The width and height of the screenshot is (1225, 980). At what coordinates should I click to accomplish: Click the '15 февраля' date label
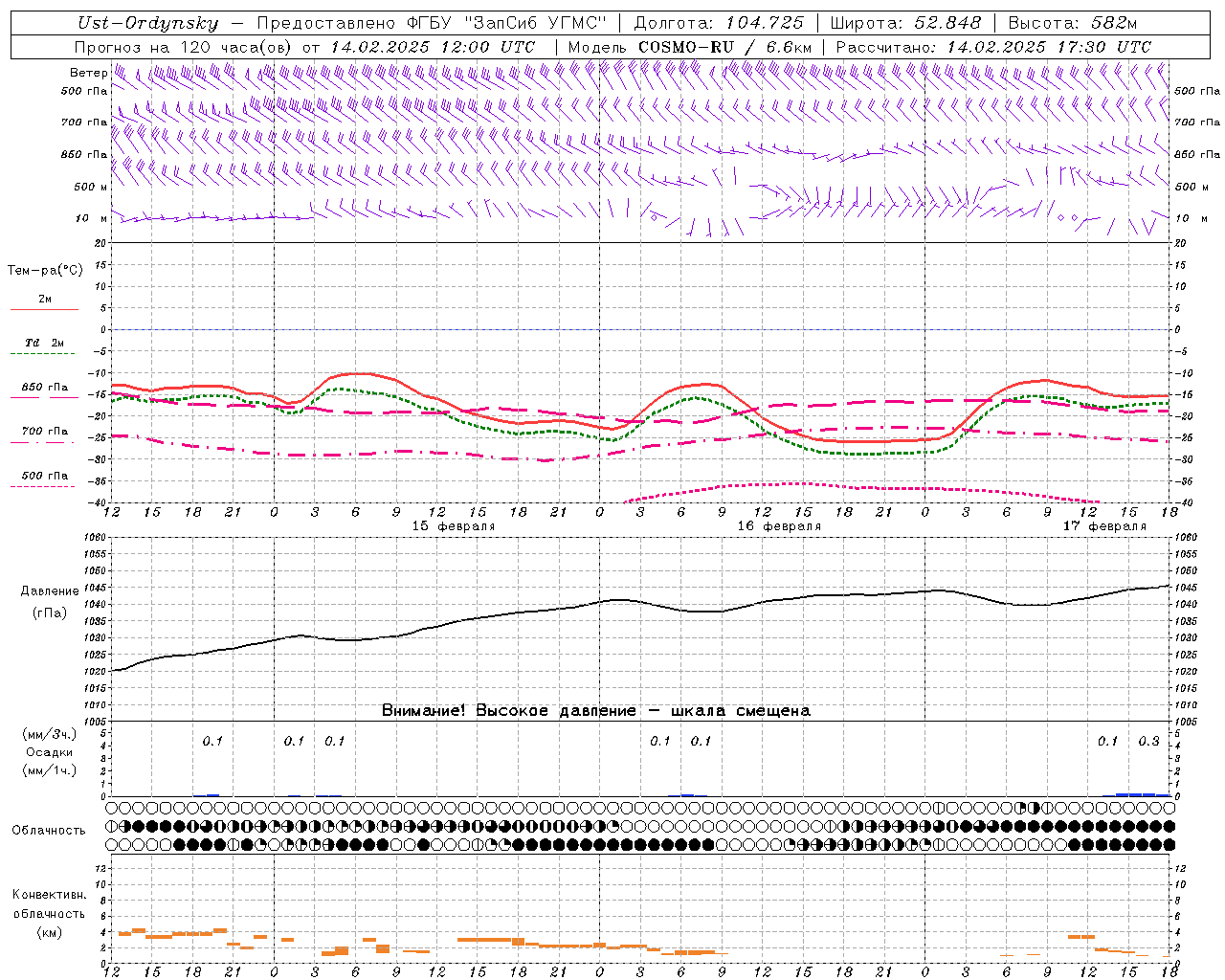pyautogui.click(x=454, y=526)
